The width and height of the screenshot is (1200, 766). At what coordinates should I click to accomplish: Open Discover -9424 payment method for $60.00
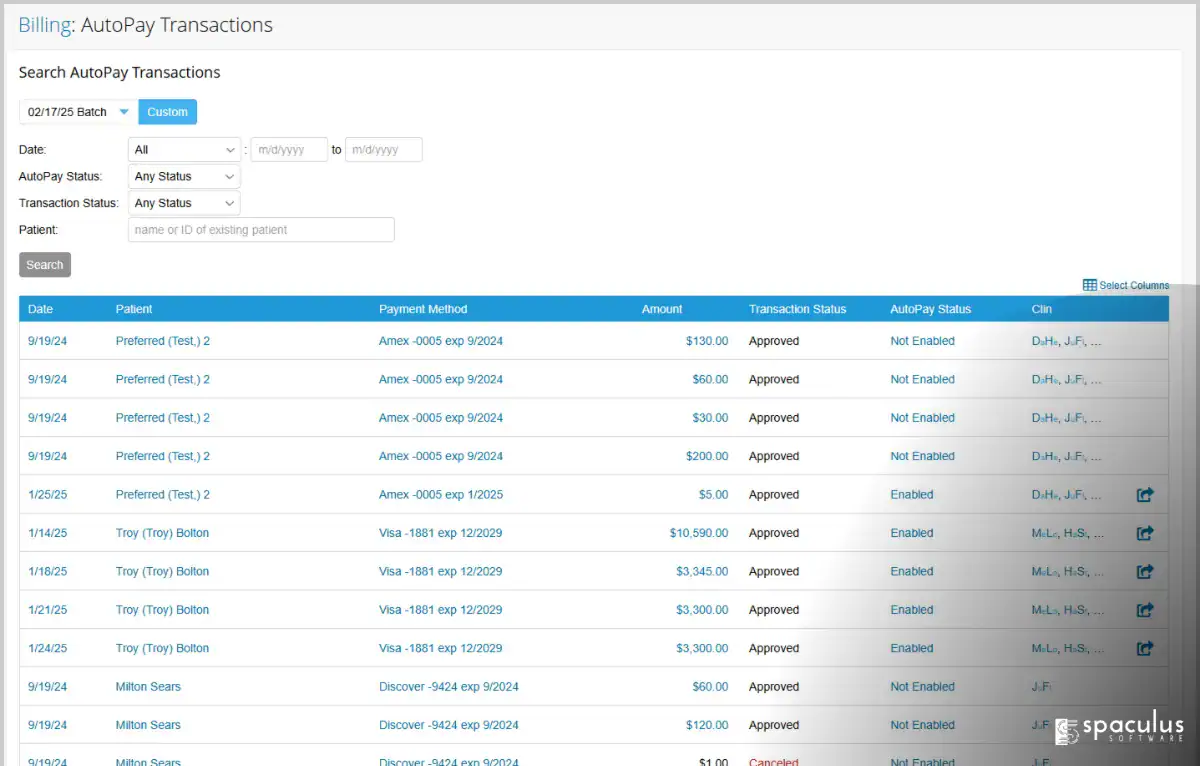click(x=449, y=687)
